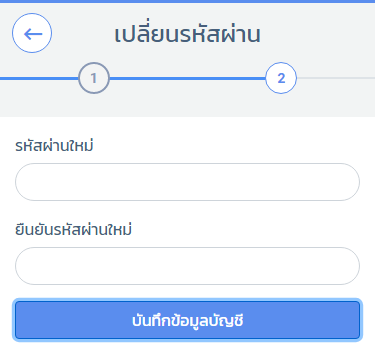This screenshot has height=360, width=375.
Task: Save account data with the blue button
Action: 187,320
